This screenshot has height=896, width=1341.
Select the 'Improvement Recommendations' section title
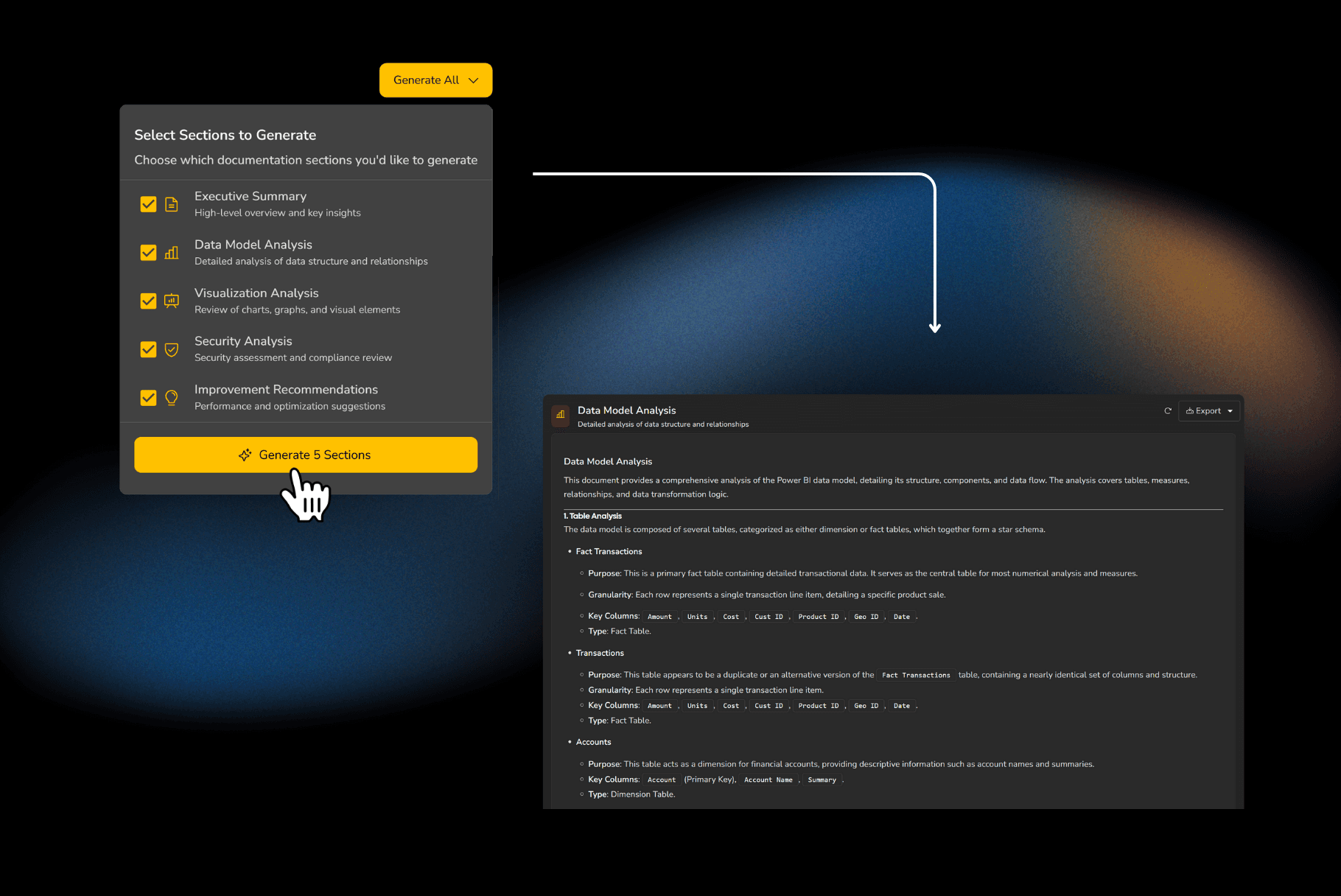pyautogui.click(x=286, y=389)
